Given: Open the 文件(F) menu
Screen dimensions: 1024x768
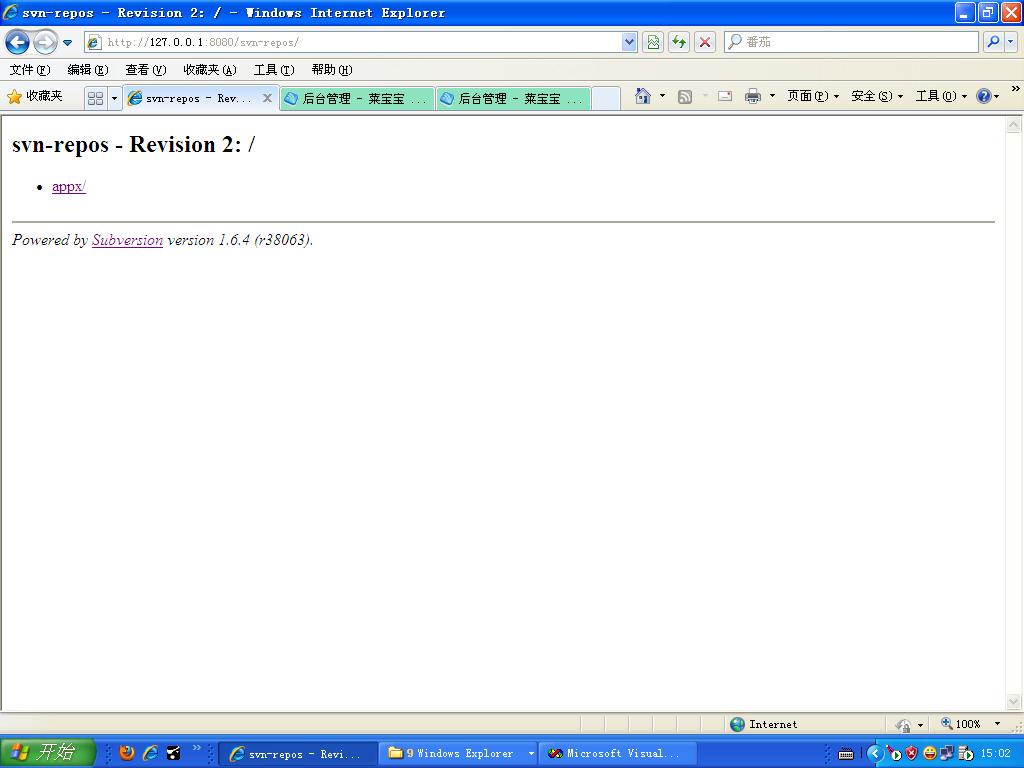Looking at the screenshot, I should (30, 70).
